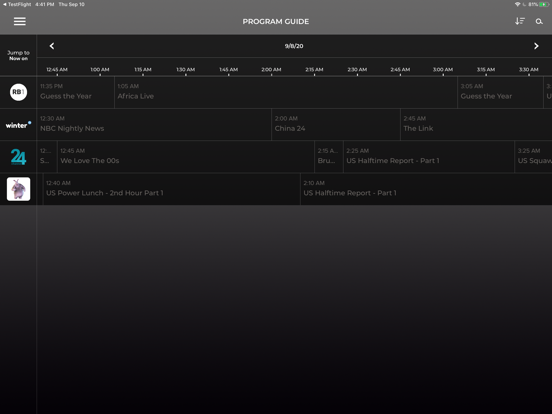This screenshot has height=414, width=552.
Task: Open US Power Lunch 2nd Hour Part 1
Action: point(171,189)
